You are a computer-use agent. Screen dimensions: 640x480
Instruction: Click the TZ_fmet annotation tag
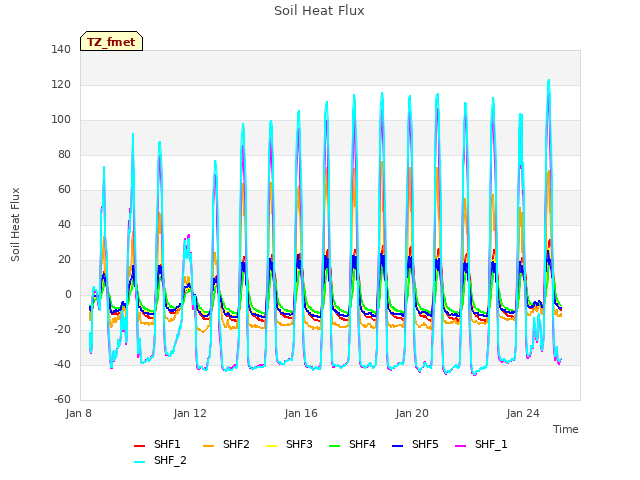point(111,42)
